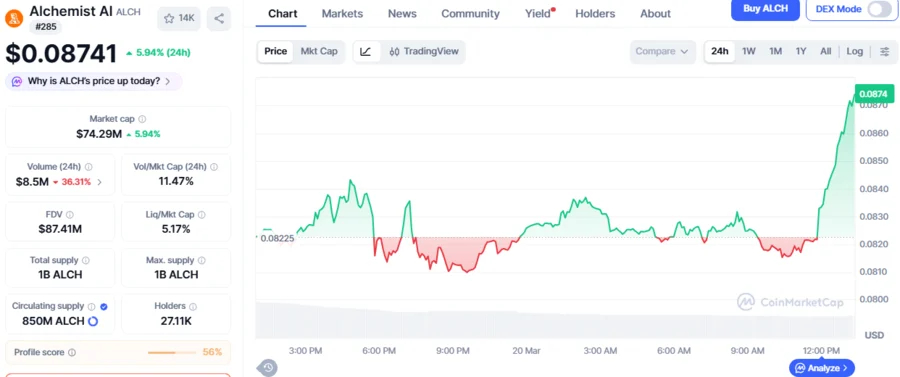Open FDV info icon
The width and height of the screenshot is (900, 377).
69,215
